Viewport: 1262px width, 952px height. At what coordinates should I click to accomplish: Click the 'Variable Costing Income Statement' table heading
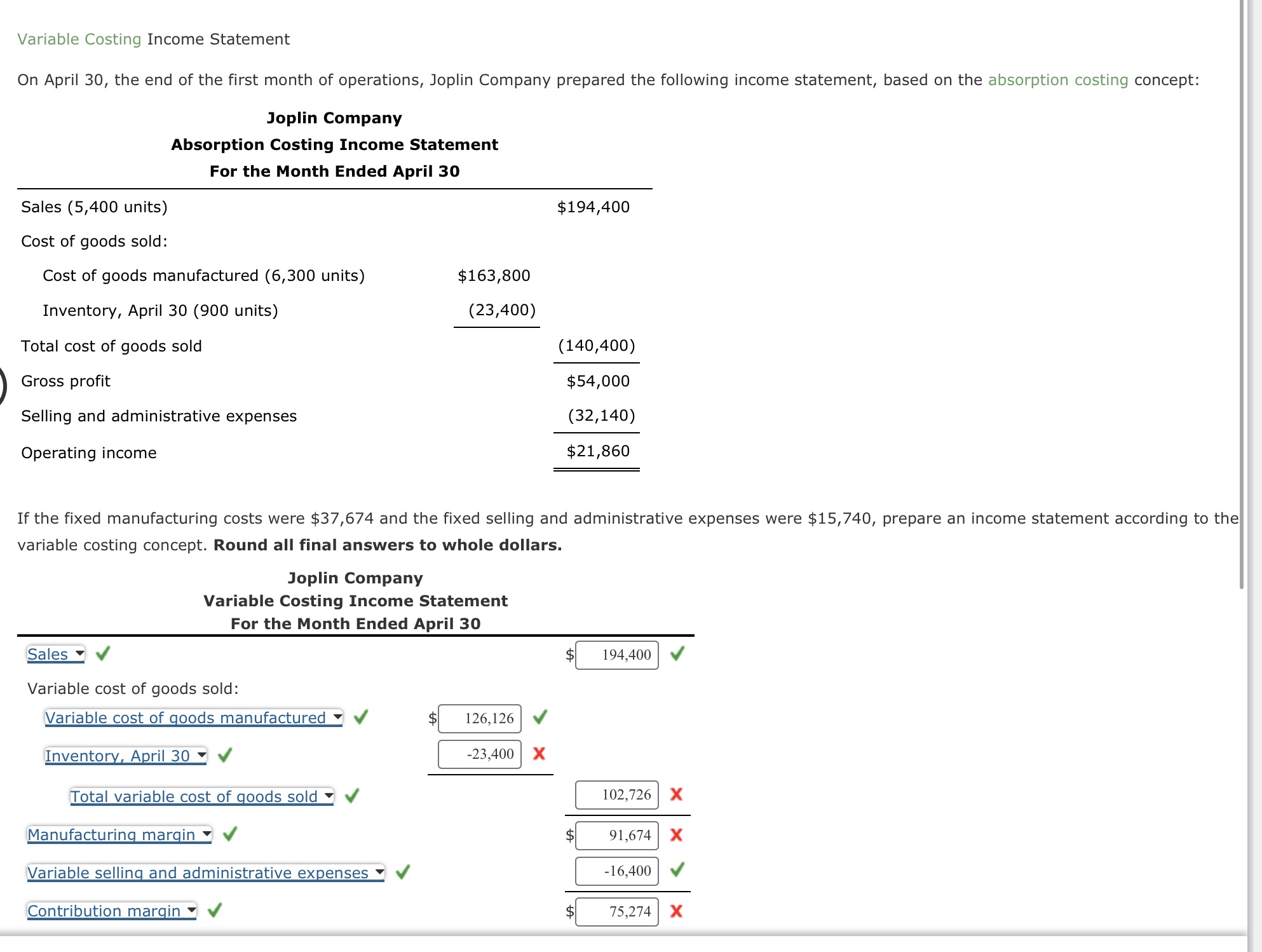pos(355,601)
